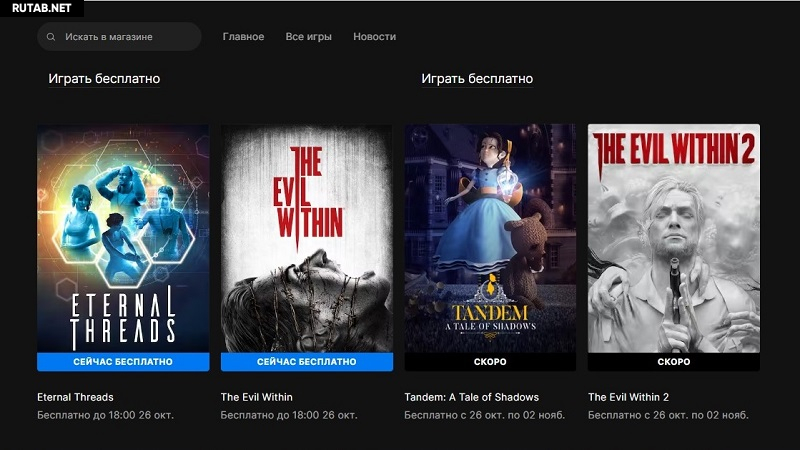The image size is (800, 450).
Task: Click the "Скоро" banner under Tandem
Action: [x=490, y=362]
